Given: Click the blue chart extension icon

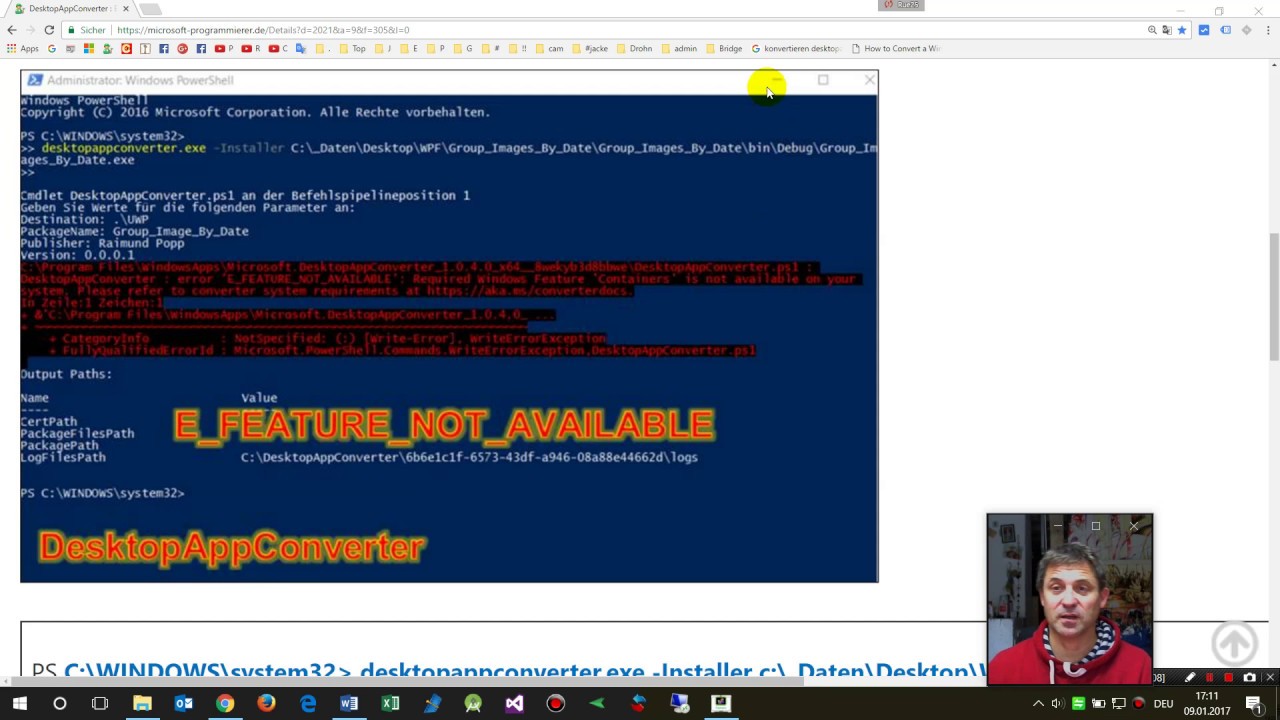Looking at the screenshot, I should point(1204,30).
